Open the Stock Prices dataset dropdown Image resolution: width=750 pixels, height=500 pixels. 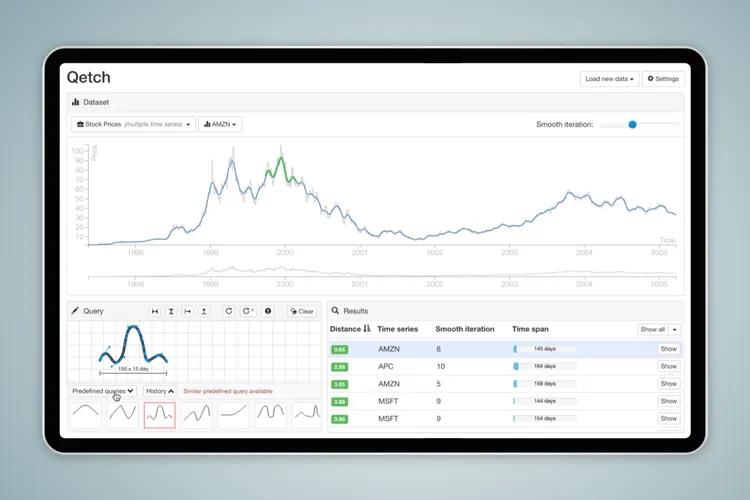(132, 124)
